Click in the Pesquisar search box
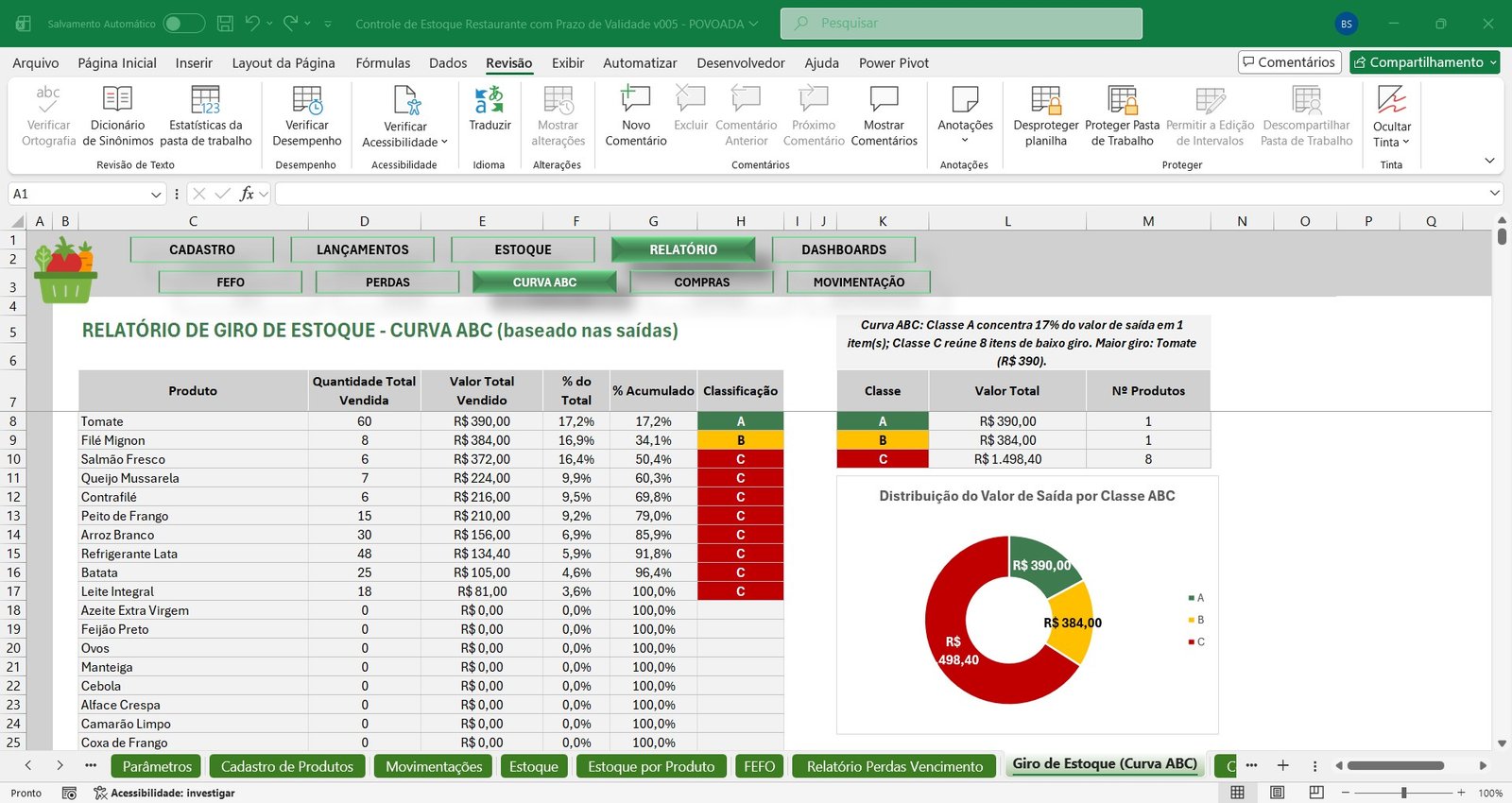 click(961, 24)
